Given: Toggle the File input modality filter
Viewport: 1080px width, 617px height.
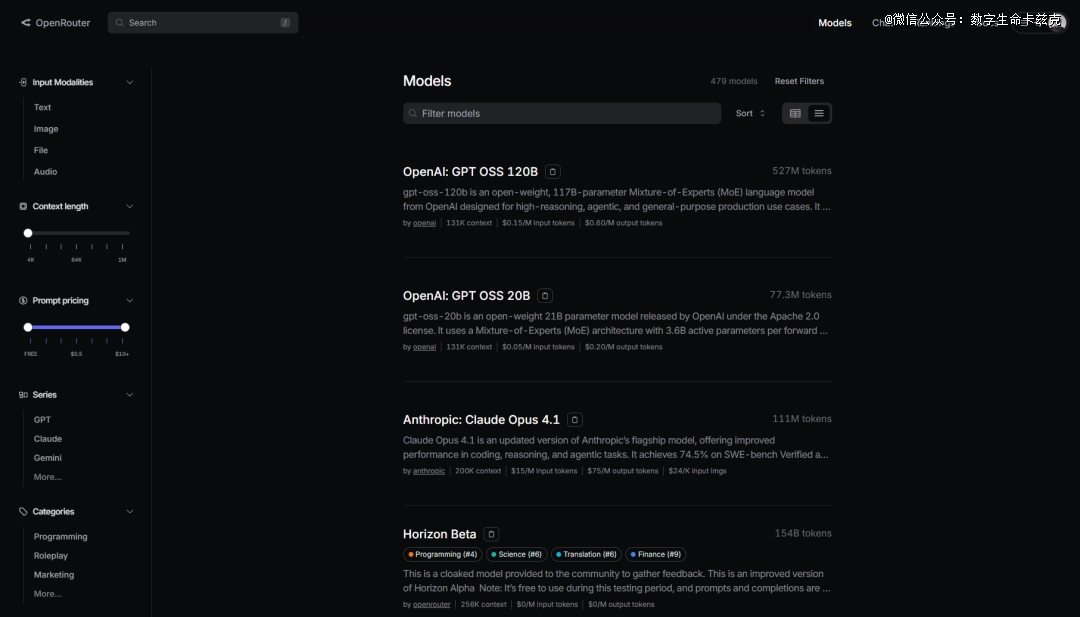Looking at the screenshot, I should pos(41,150).
